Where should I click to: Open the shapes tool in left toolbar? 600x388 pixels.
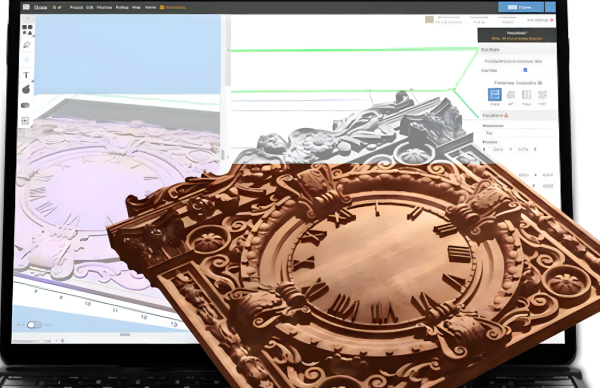27,30
